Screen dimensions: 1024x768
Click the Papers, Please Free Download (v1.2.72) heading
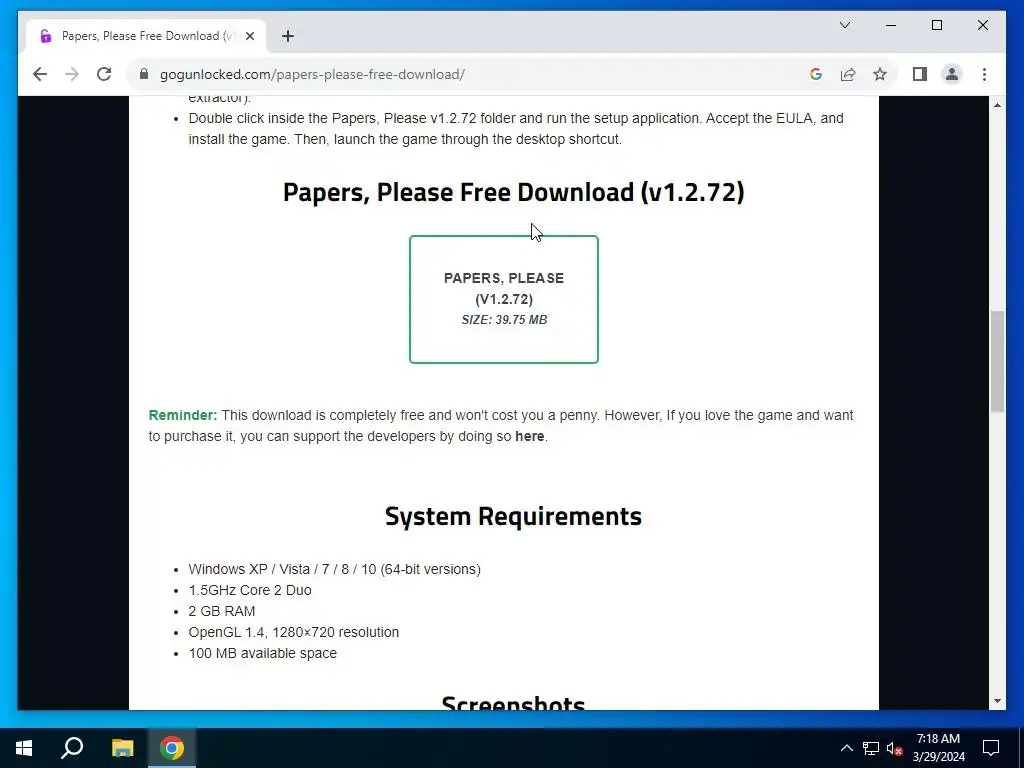point(513,192)
